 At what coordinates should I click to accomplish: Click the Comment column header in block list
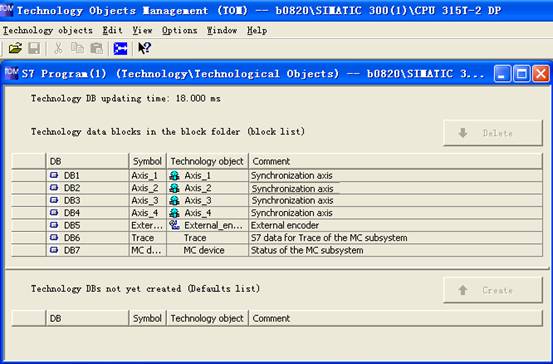395,161
